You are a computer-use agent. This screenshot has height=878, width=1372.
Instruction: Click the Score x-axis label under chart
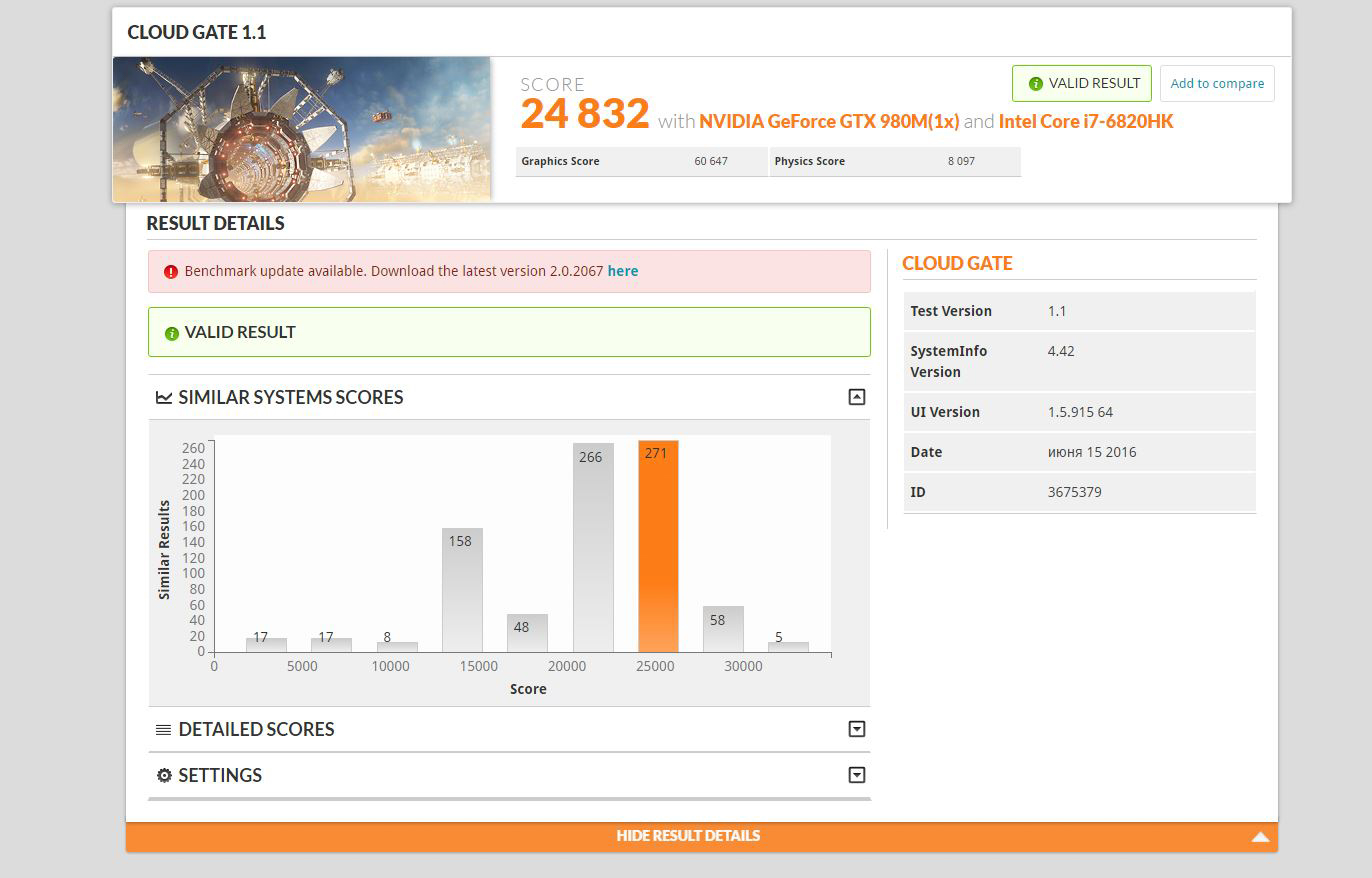(x=528, y=689)
